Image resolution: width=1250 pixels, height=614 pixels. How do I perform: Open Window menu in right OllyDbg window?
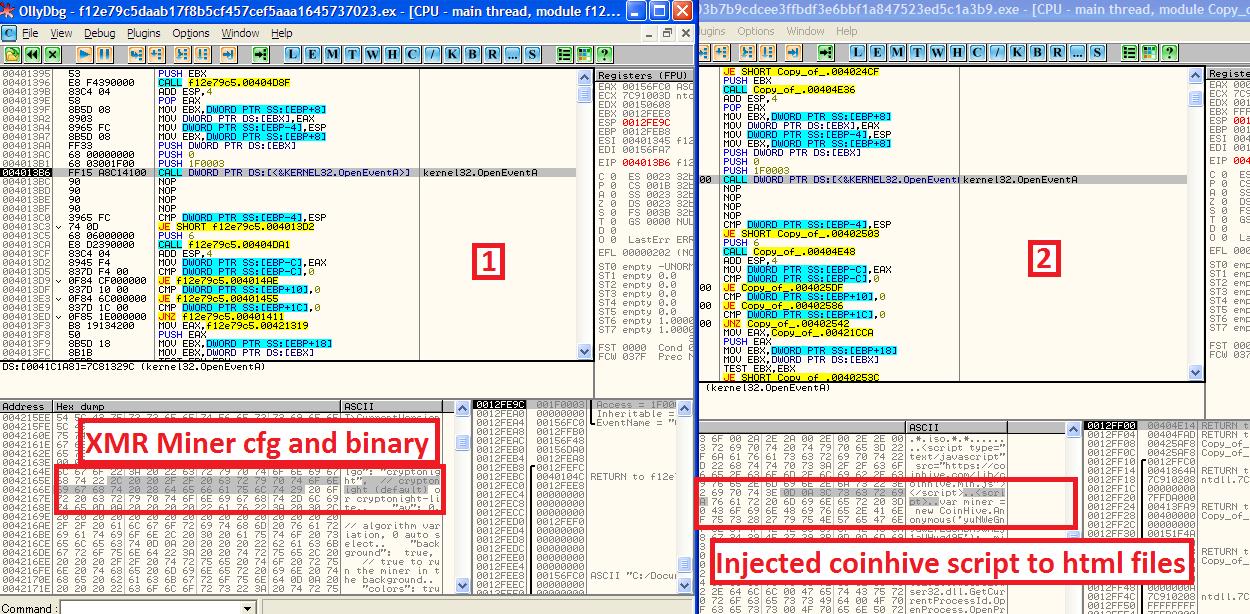(x=805, y=31)
